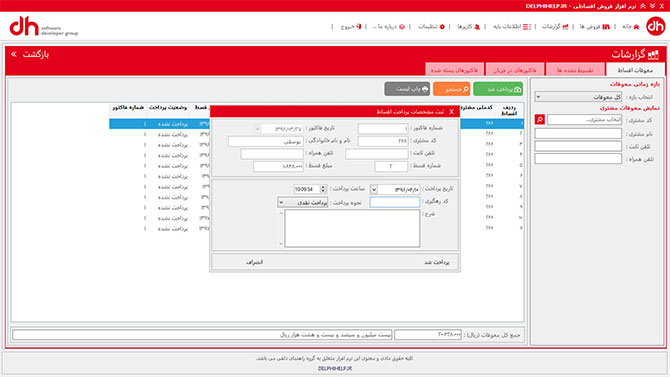Open the نحوه پرداخت payment method dropdown
This screenshot has width=670, height=377.
[x=303, y=202]
